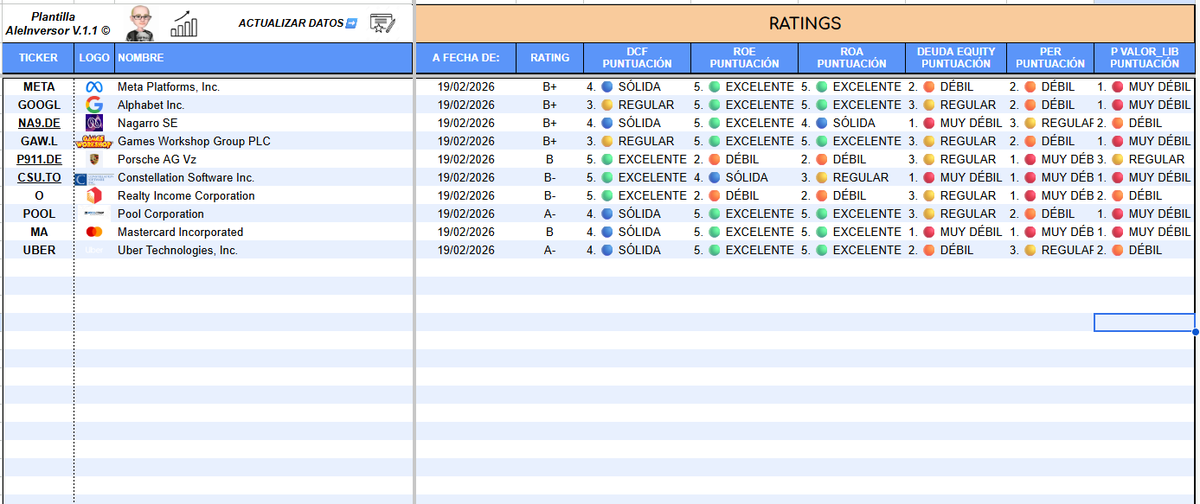Select POOL row A- rating cell

[x=550, y=214]
